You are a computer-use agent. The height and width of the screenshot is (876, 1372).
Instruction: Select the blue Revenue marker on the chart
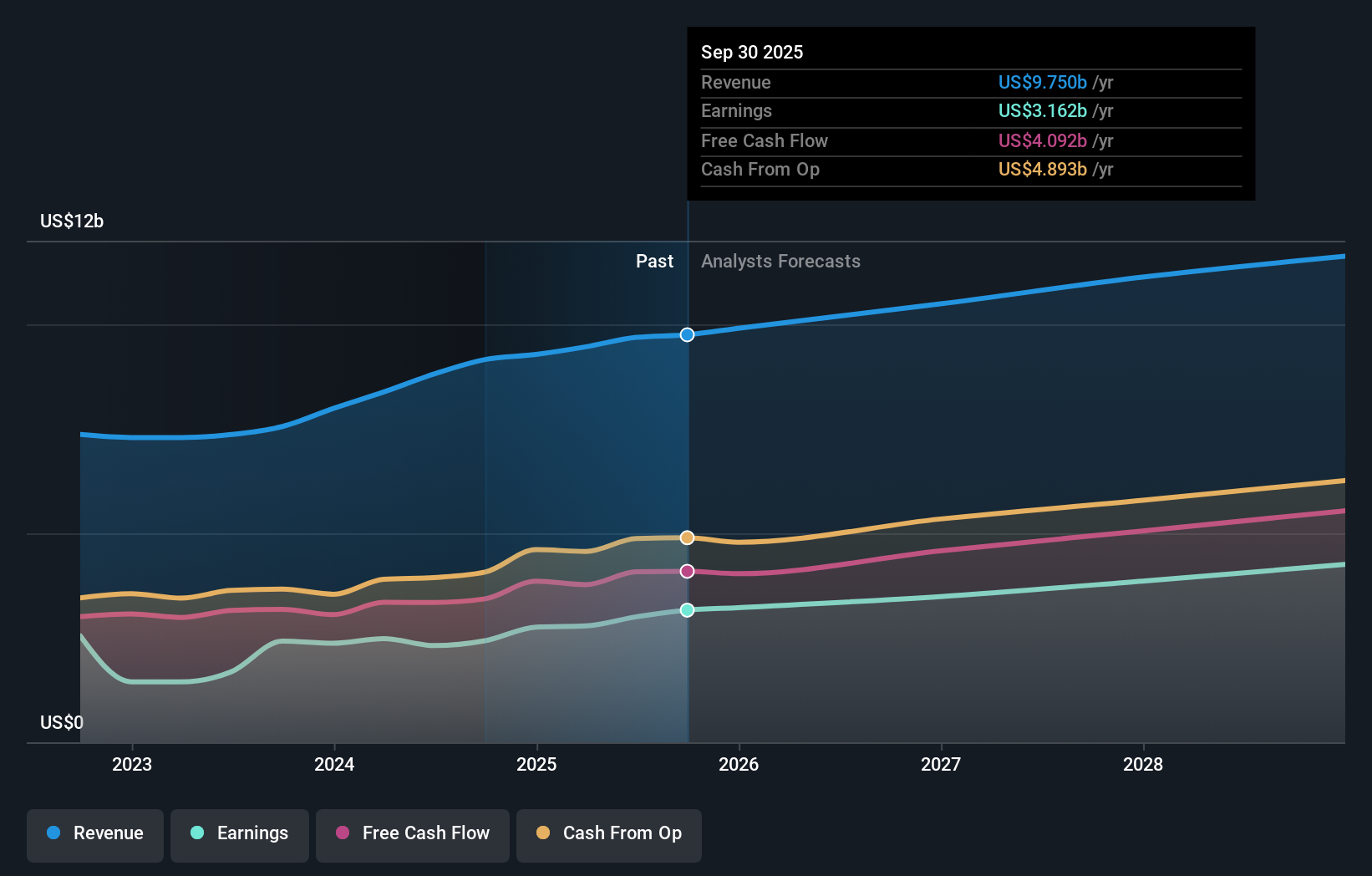687,334
